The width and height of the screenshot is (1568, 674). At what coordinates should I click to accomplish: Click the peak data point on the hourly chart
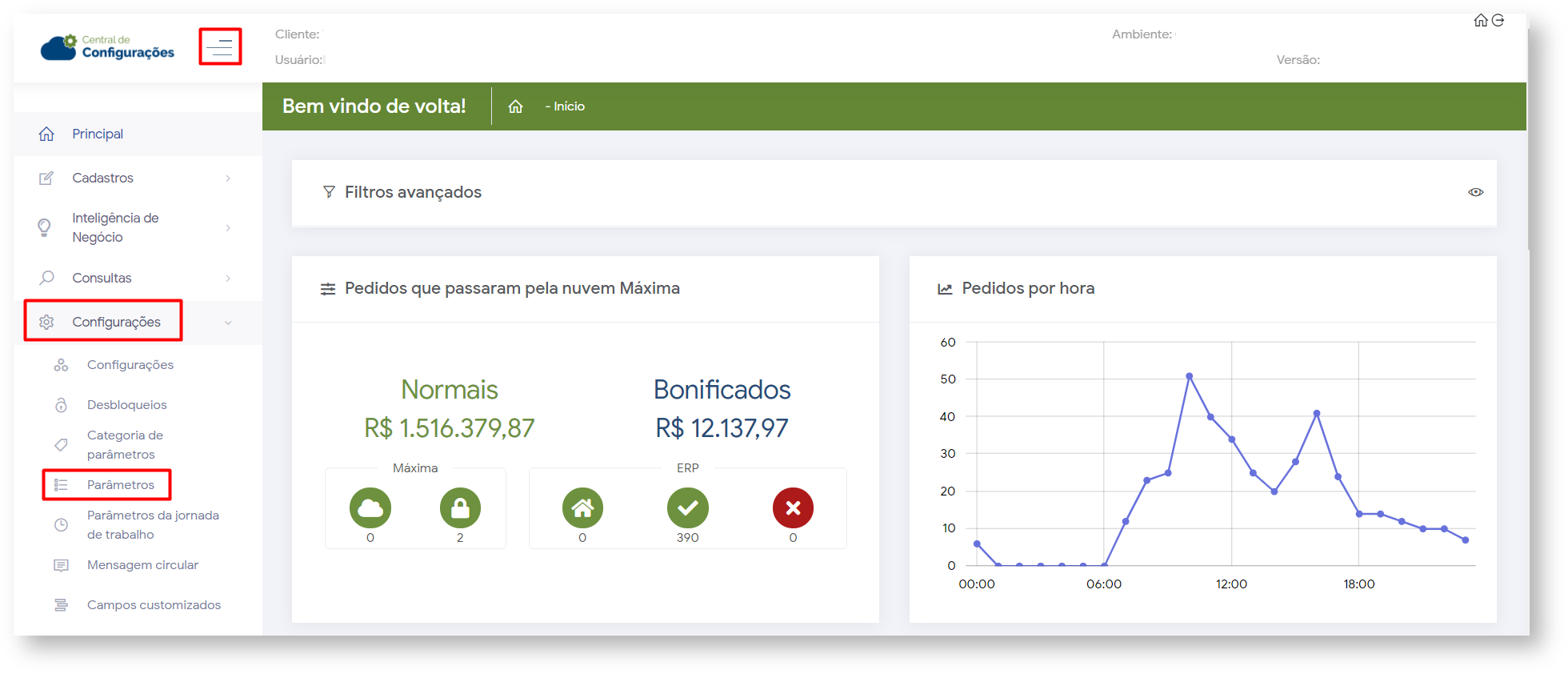pyautogui.click(x=1190, y=376)
